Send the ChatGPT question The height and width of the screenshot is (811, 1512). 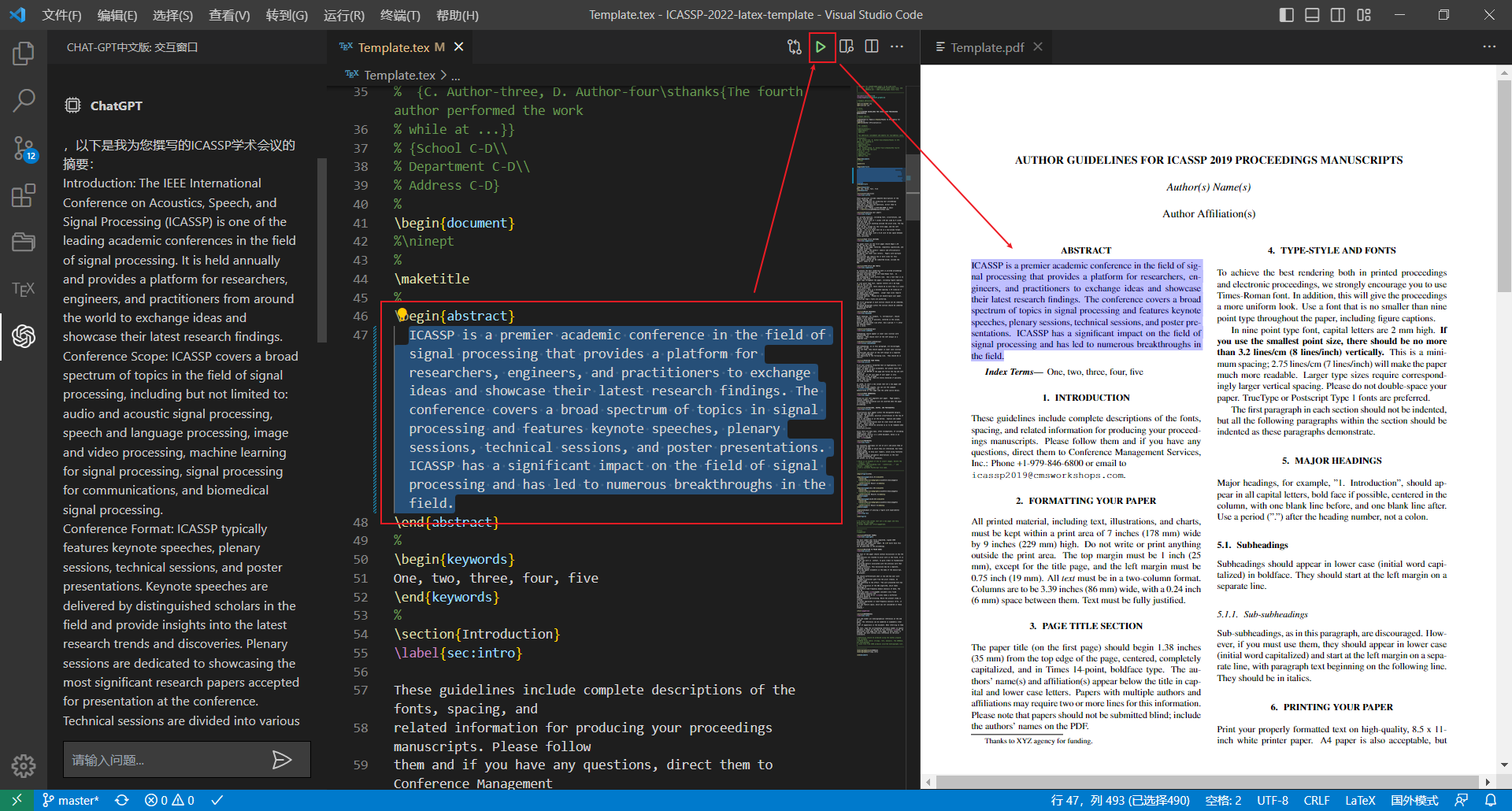[x=282, y=760]
